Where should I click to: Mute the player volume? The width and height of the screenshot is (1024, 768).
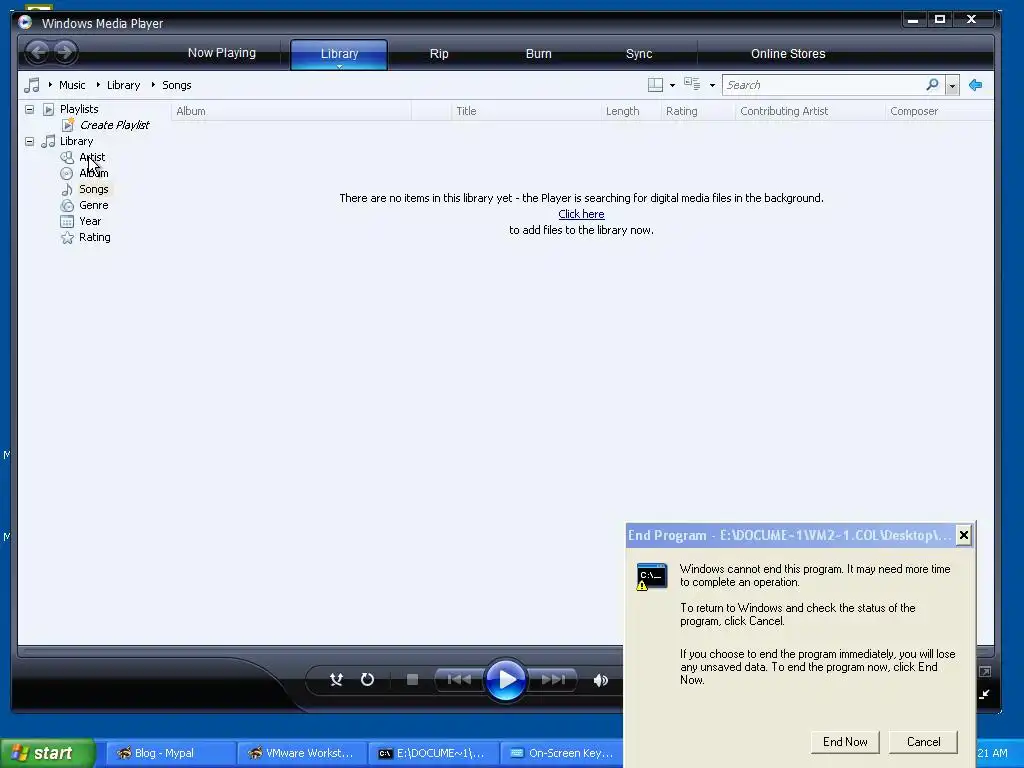[601, 680]
